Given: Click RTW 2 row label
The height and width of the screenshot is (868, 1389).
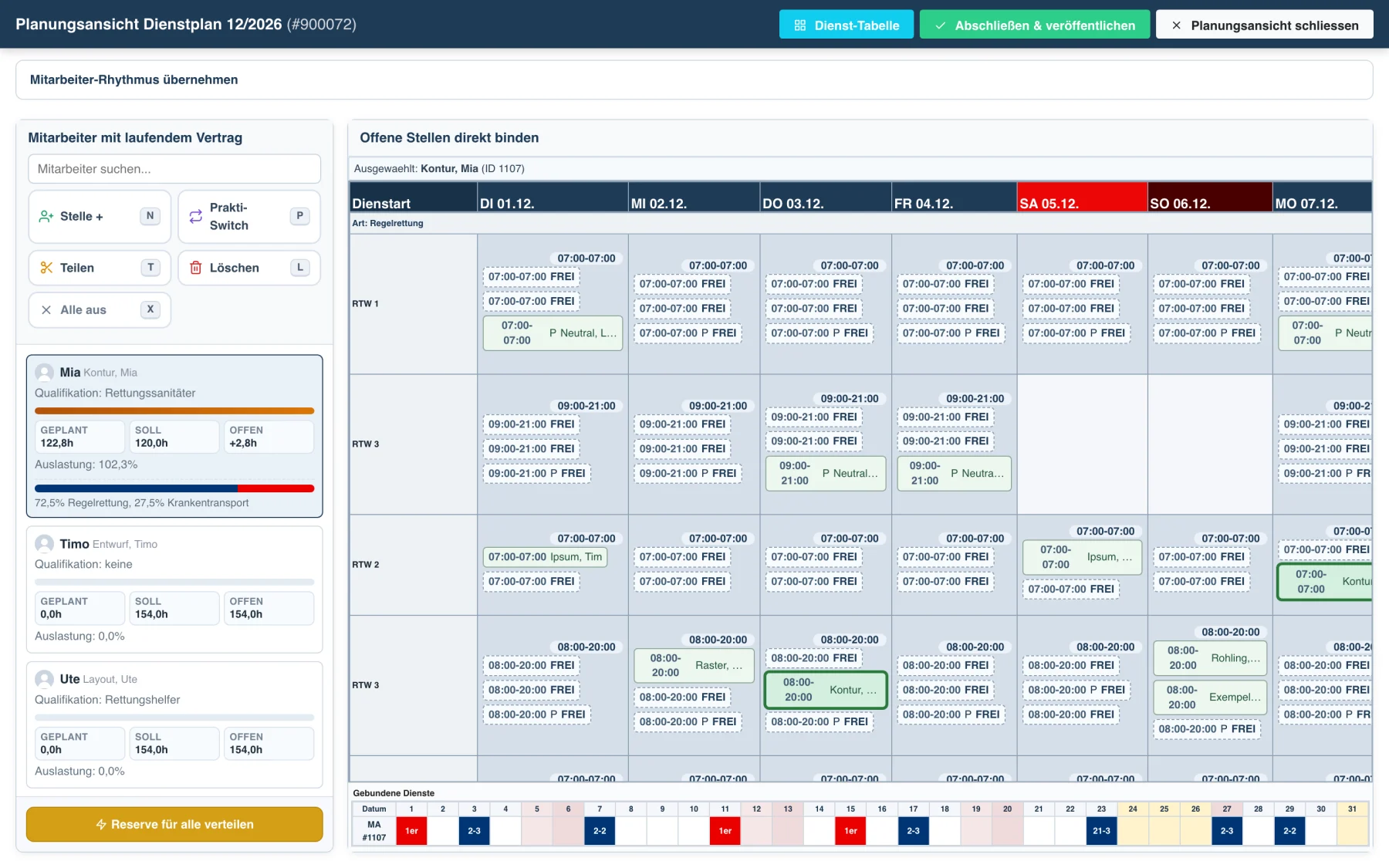Looking at the screenshot, I should click(366, 565).
